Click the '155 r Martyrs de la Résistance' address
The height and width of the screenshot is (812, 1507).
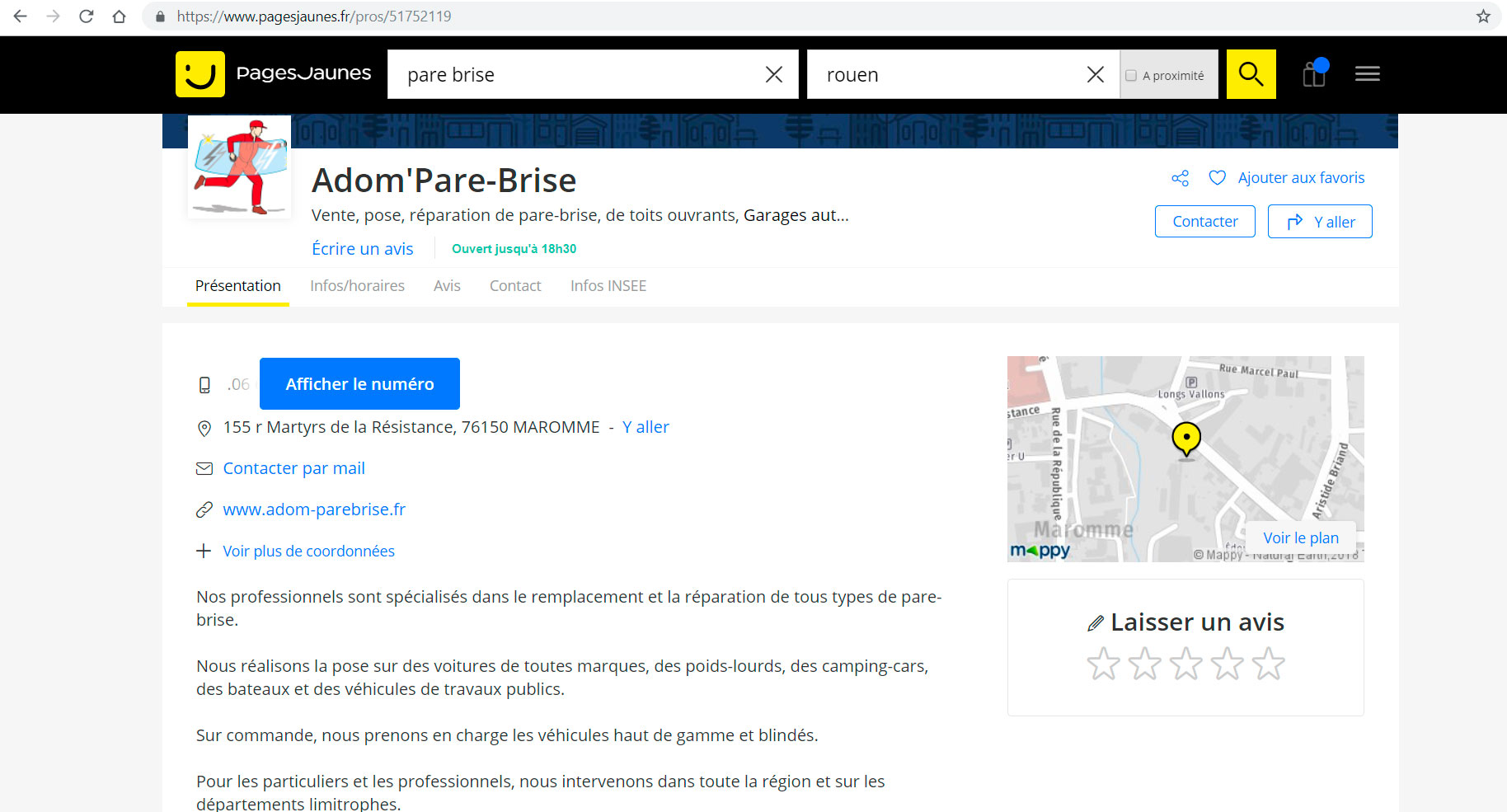click(x=411, y=427)
